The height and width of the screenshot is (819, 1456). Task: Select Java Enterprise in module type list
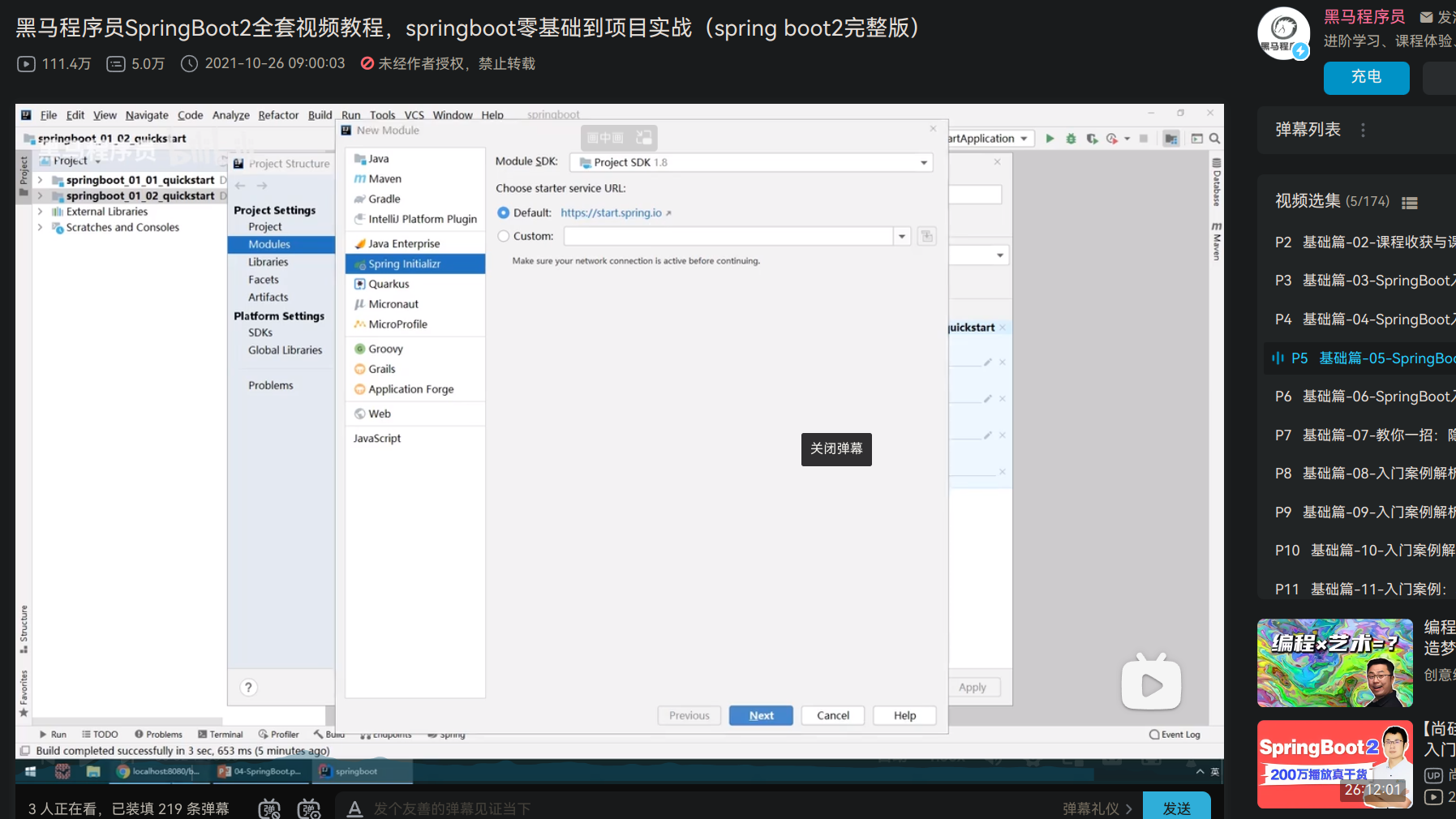(415, 243)
